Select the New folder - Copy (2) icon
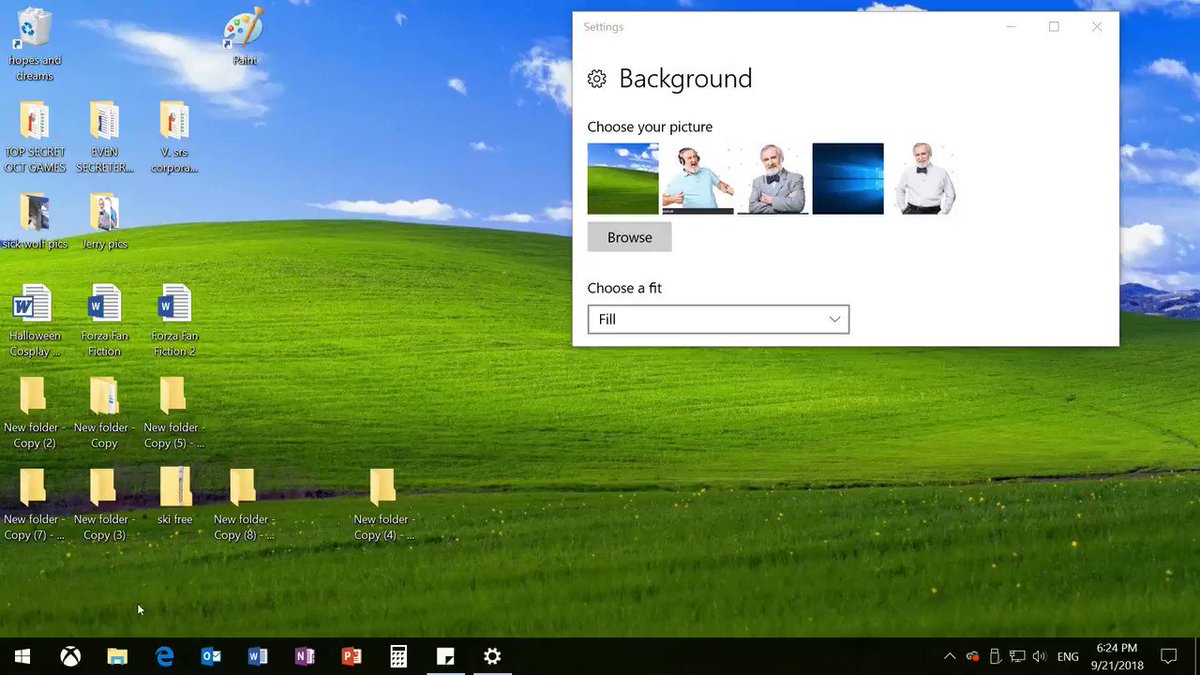 tap(35, 413)
